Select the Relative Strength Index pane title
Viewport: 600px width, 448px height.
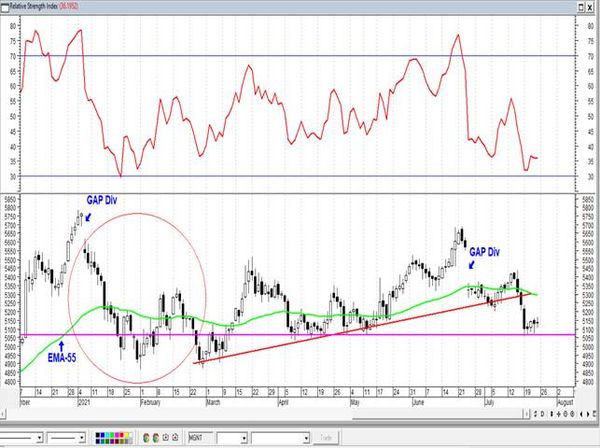34,7
